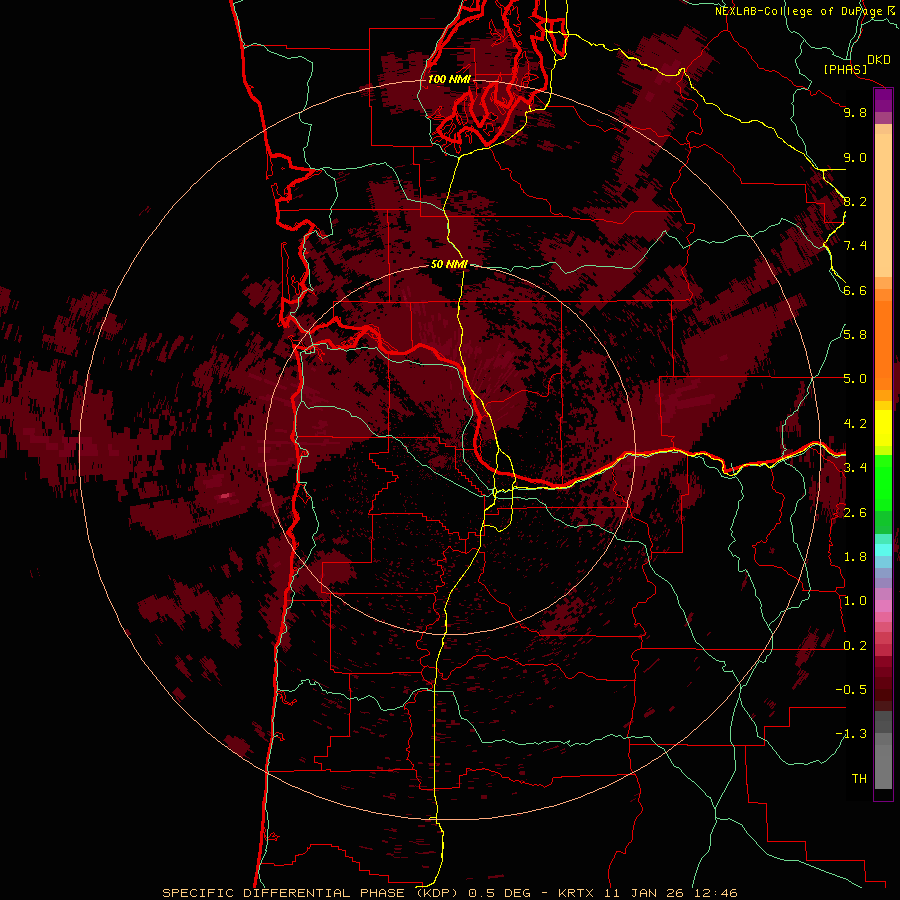Viewport: 900px width, 900px height.
Task: Click the 3.4 scale value
Action: 855,468
